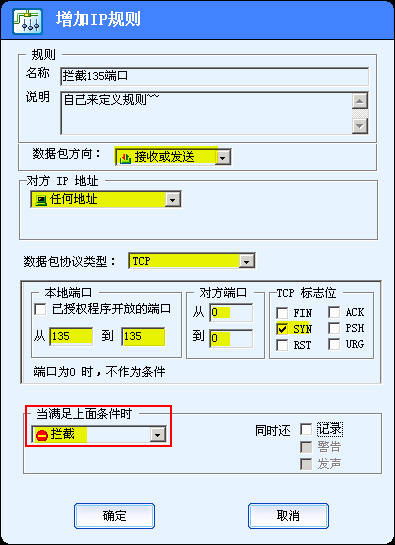Open the 数据包协议类型 TCP dropdown
This screenshot has height=545, width=395.
246,261
